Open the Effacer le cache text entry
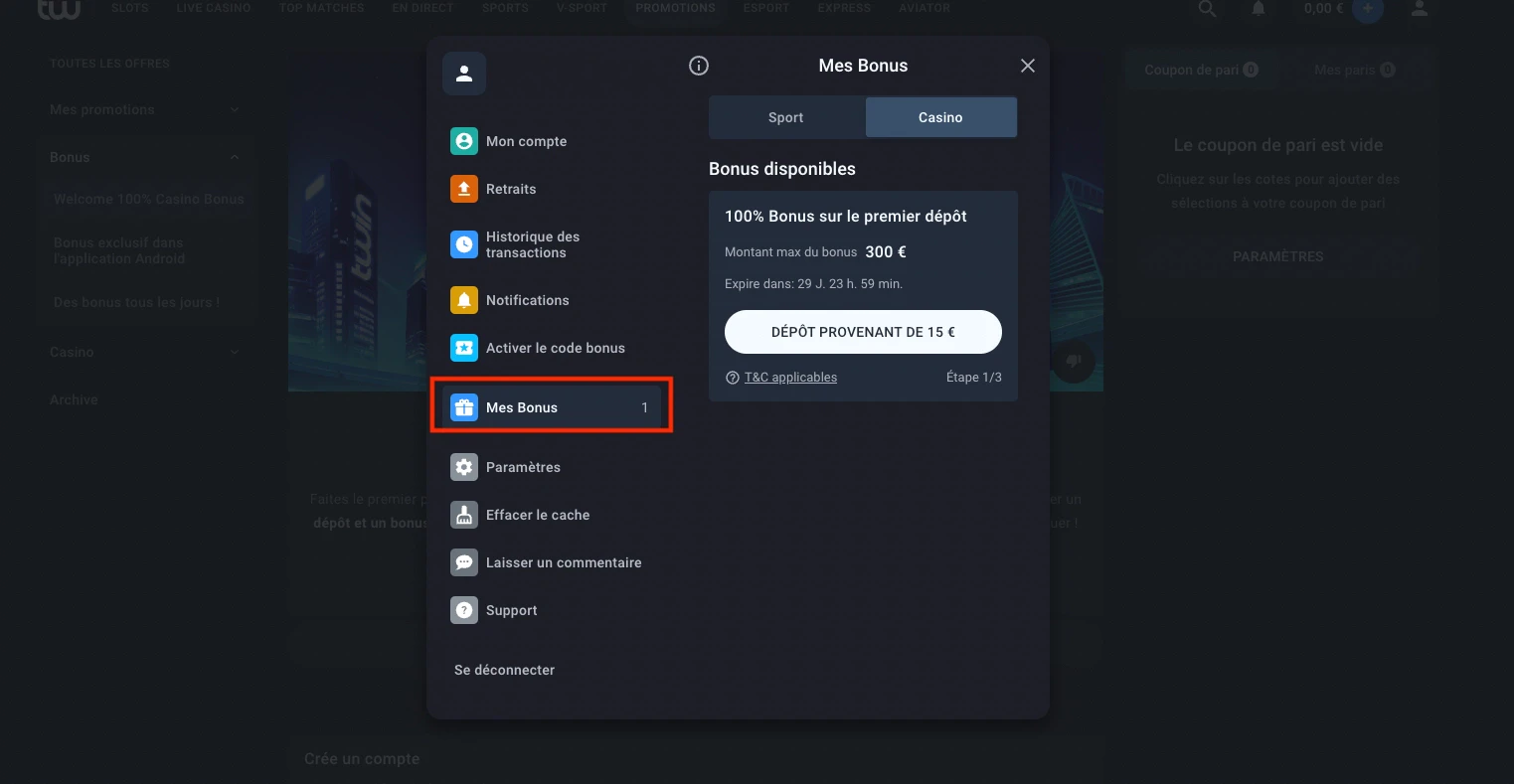Image resolution: width=1514 pixels, height=784 pixels. tap(538, 515)
